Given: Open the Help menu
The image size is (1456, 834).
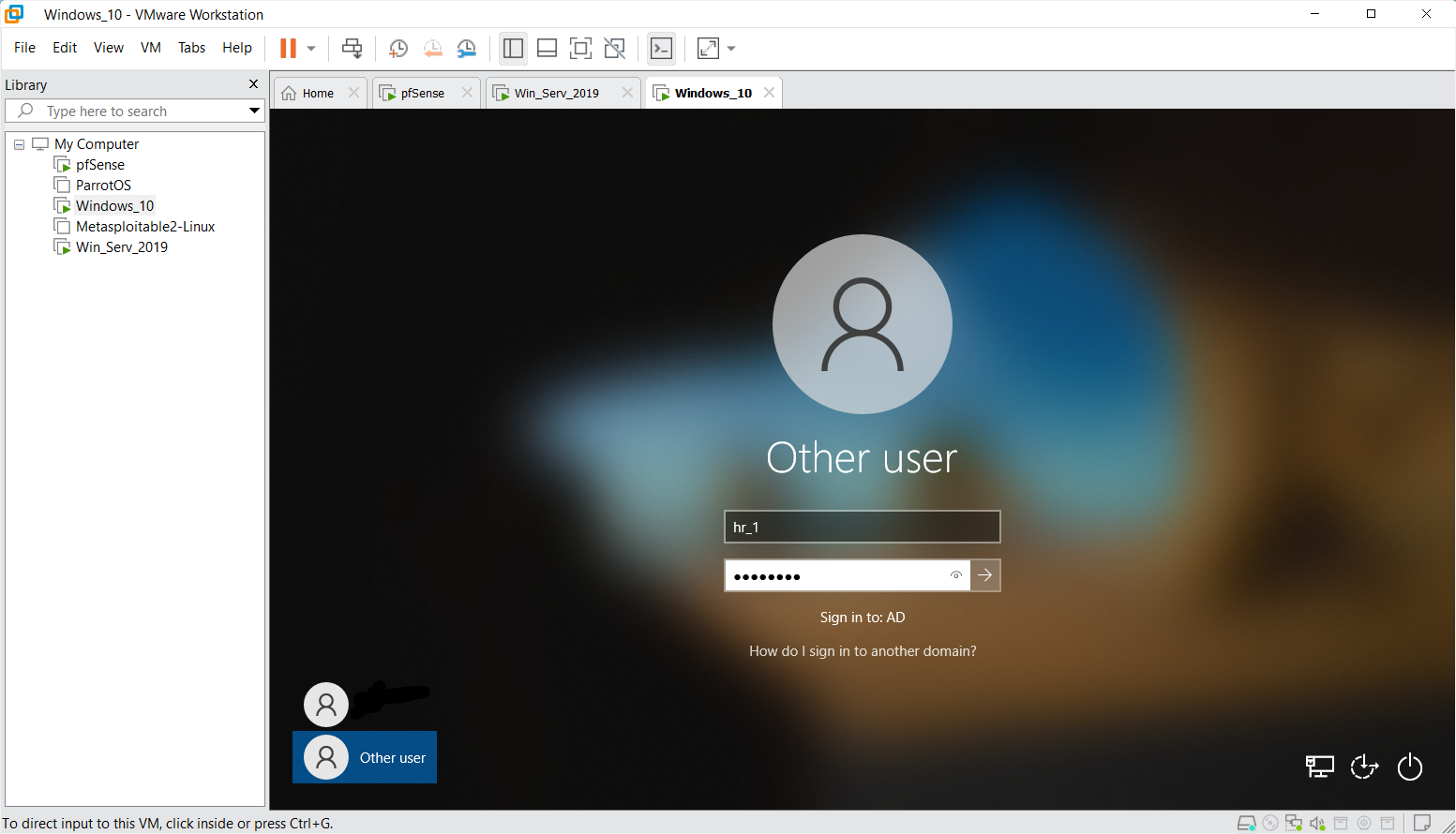Looking at the screenshot, I should 237,48.
